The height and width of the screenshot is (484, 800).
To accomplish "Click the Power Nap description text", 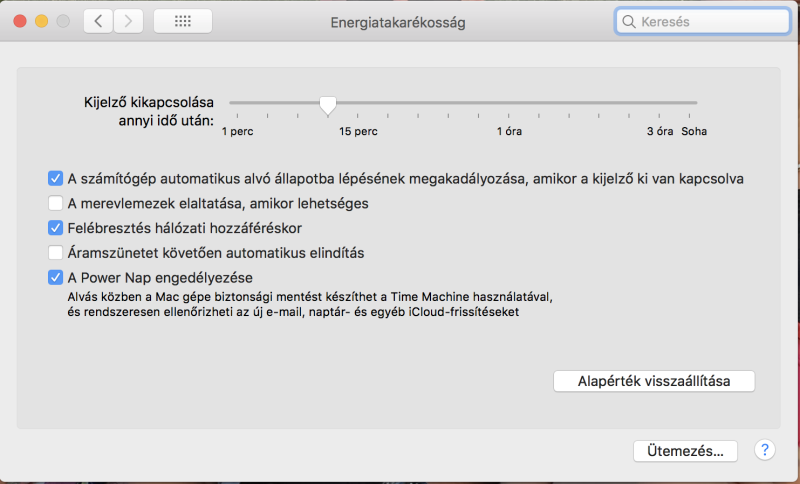I will 310,304.
